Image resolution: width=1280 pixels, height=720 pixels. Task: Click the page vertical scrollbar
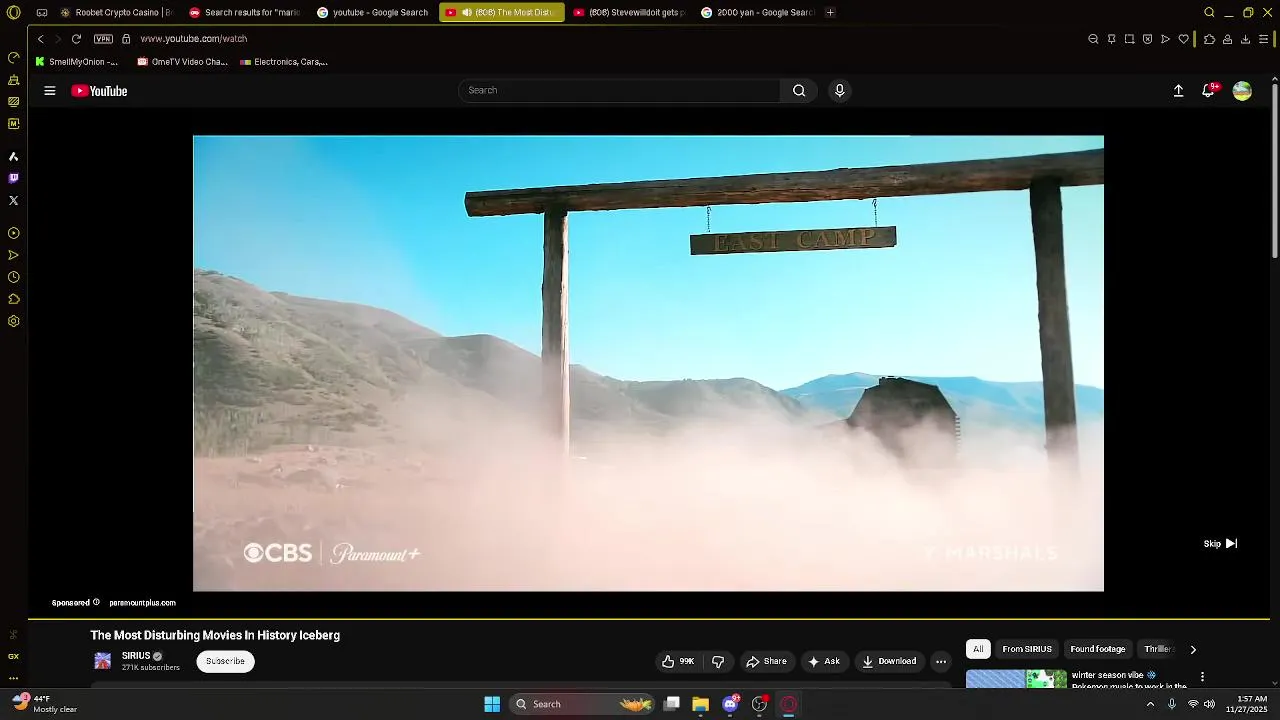(1274, 170)
